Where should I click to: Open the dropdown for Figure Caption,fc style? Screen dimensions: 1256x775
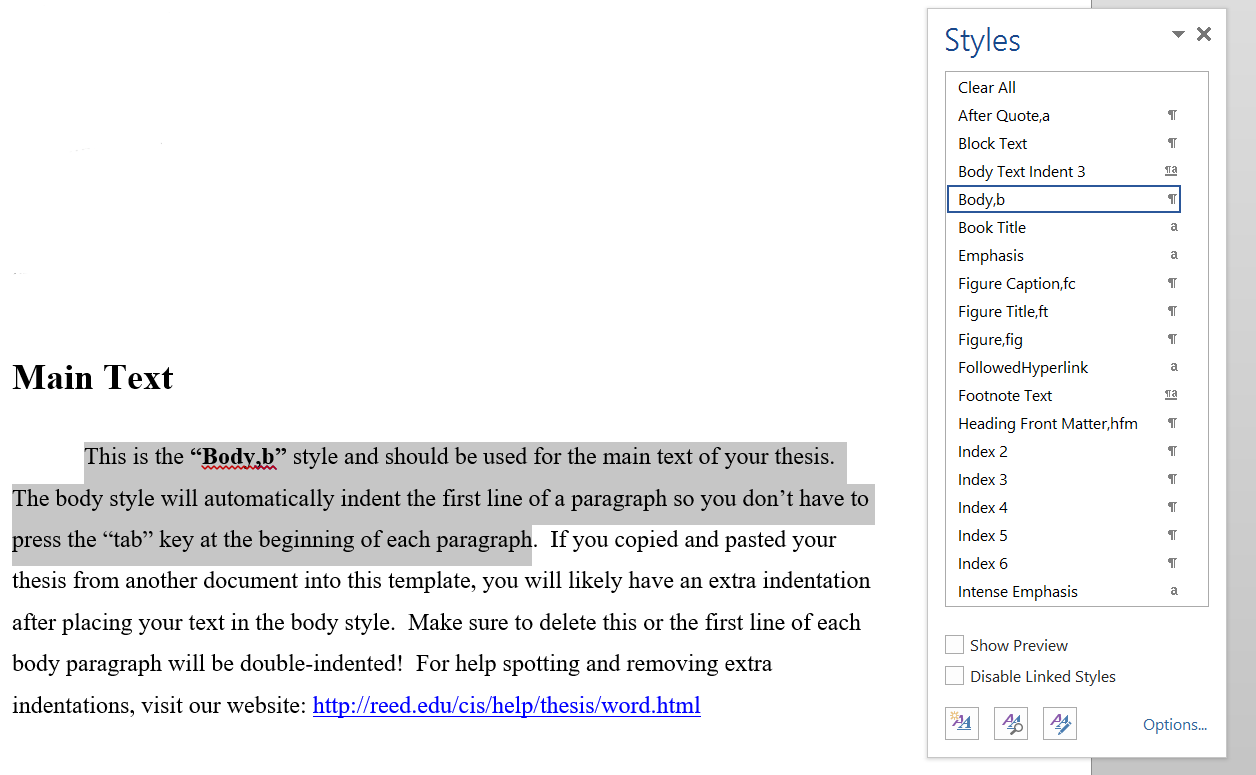[1171, 283]
